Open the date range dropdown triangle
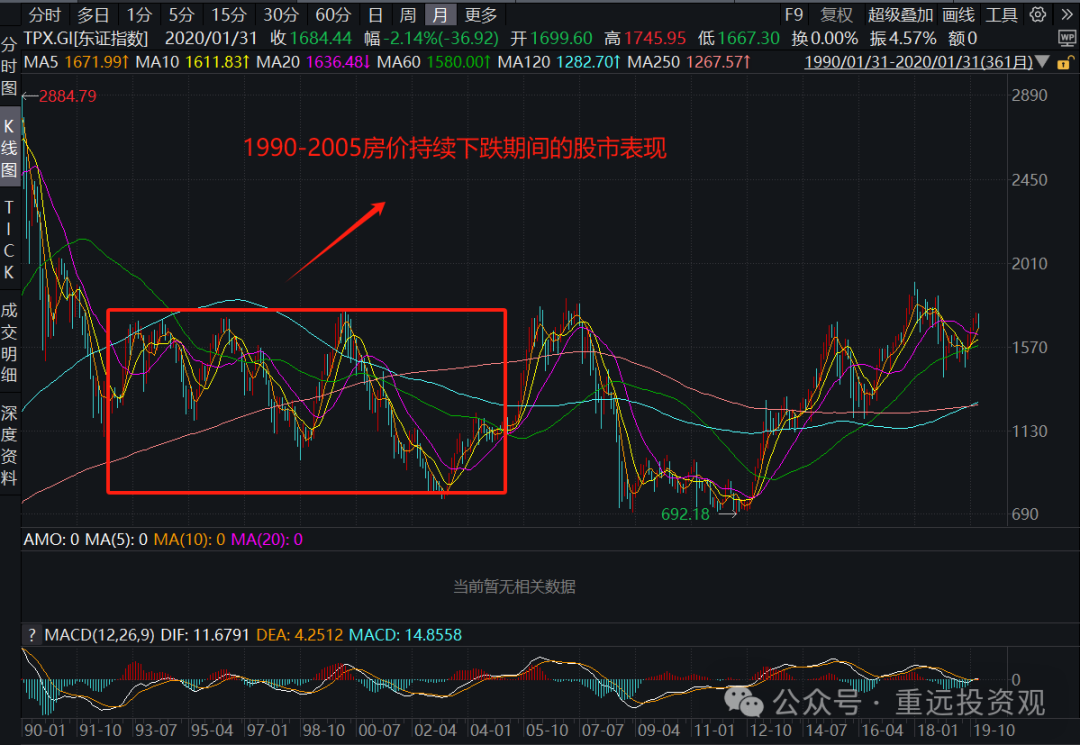Screen dimensions: 1080x745 click(x=1044, y=62)
